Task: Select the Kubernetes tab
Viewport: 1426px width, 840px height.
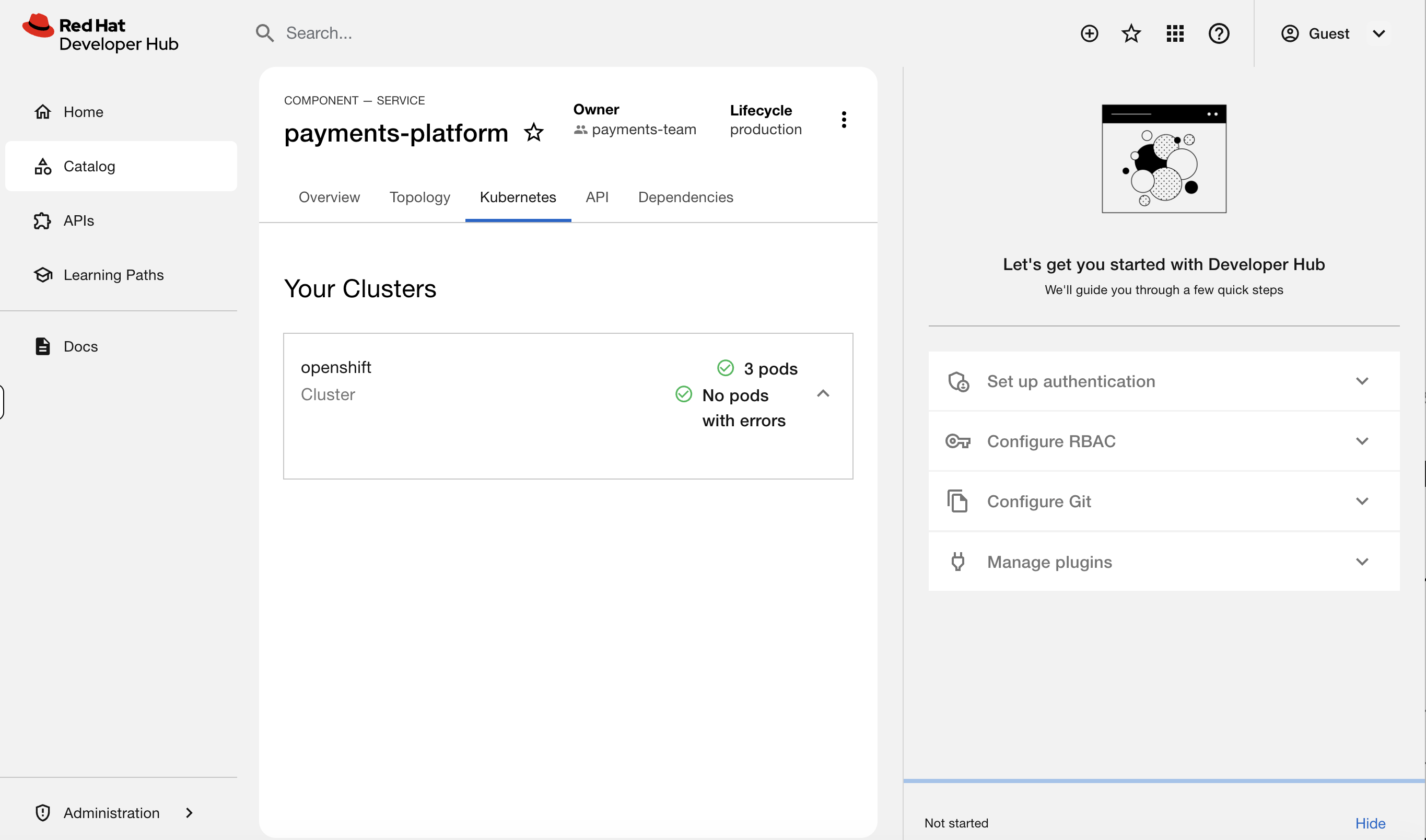Action: tap(518, 197)
